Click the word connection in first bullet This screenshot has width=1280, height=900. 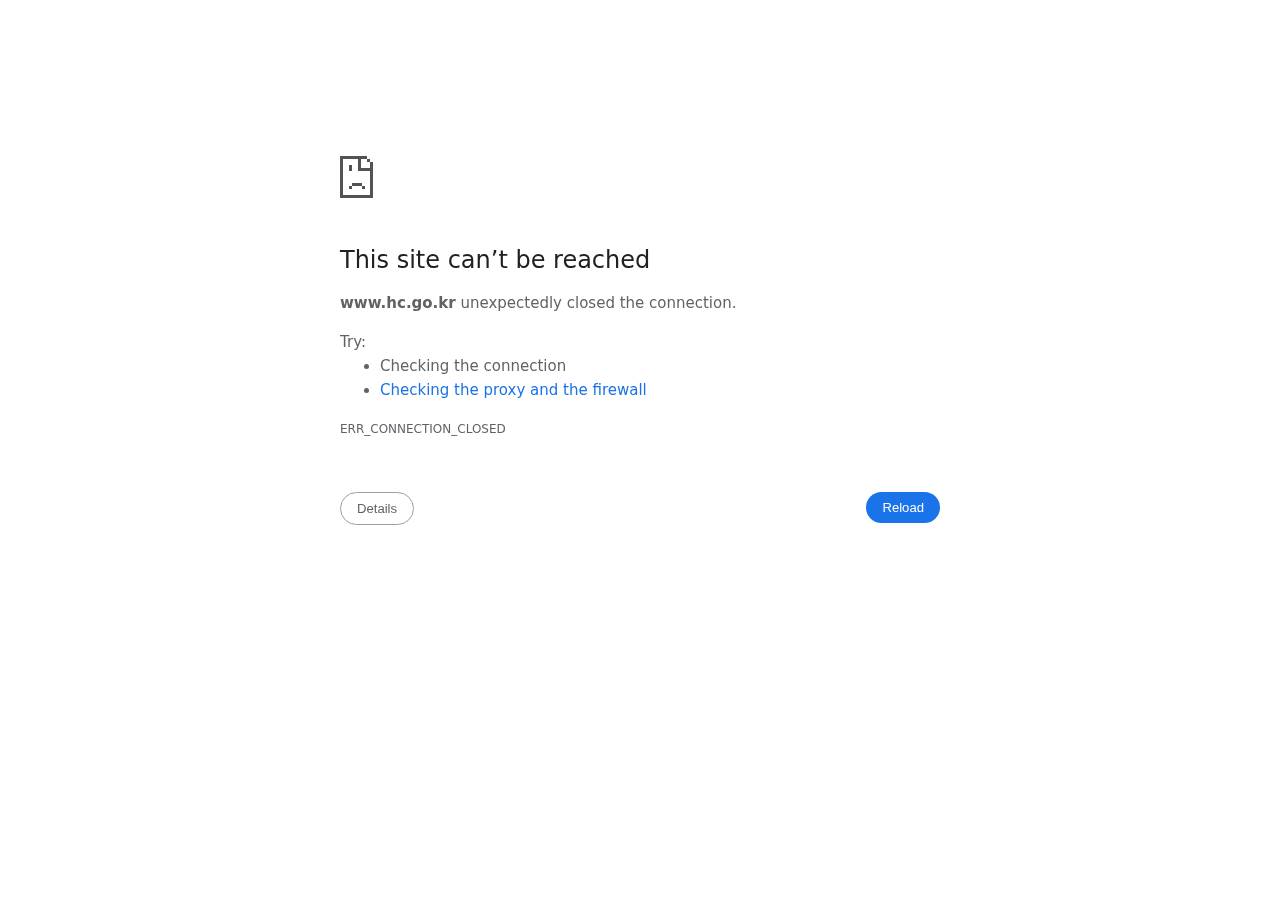point(524,366)
